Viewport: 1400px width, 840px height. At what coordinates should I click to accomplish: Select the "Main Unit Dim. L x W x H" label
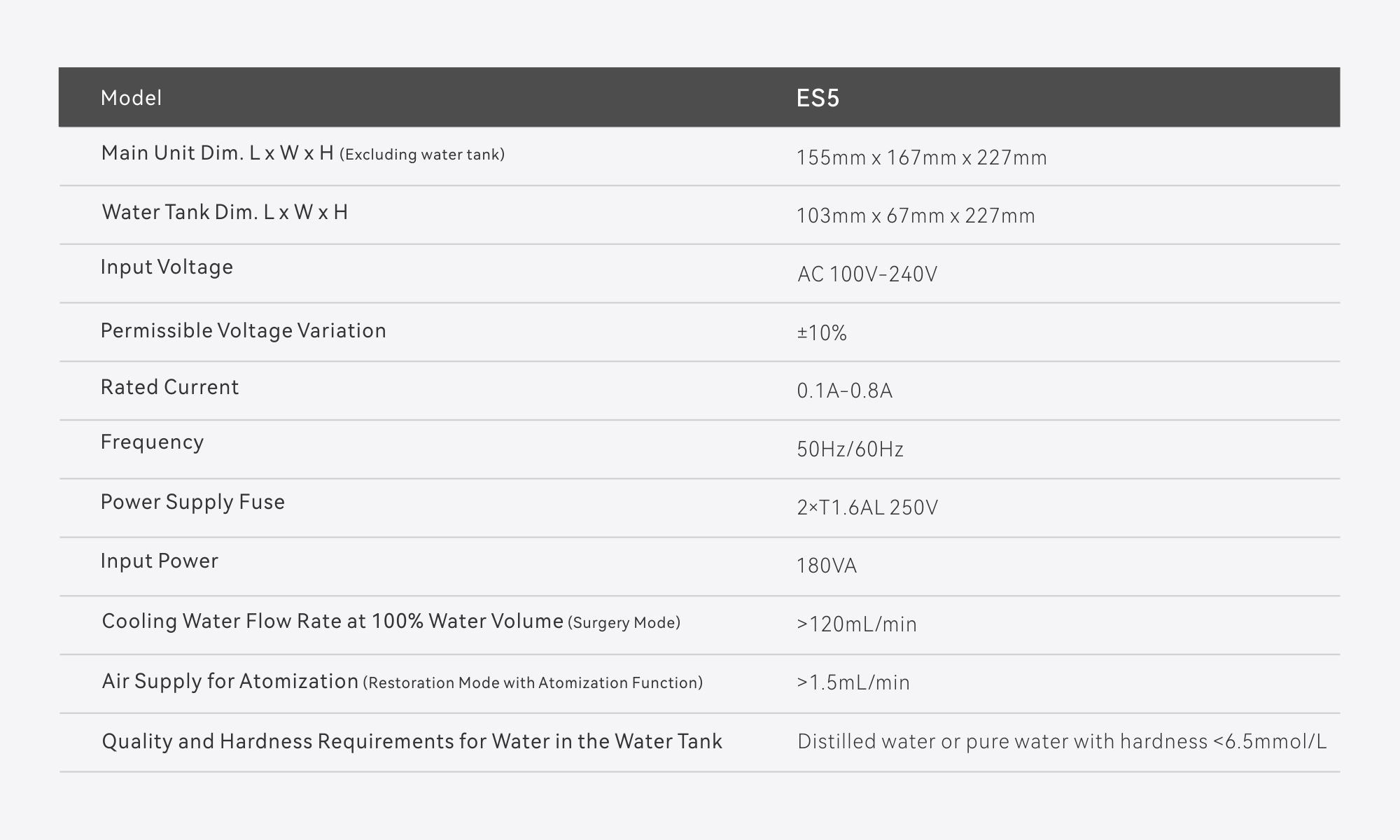(217, 153)
